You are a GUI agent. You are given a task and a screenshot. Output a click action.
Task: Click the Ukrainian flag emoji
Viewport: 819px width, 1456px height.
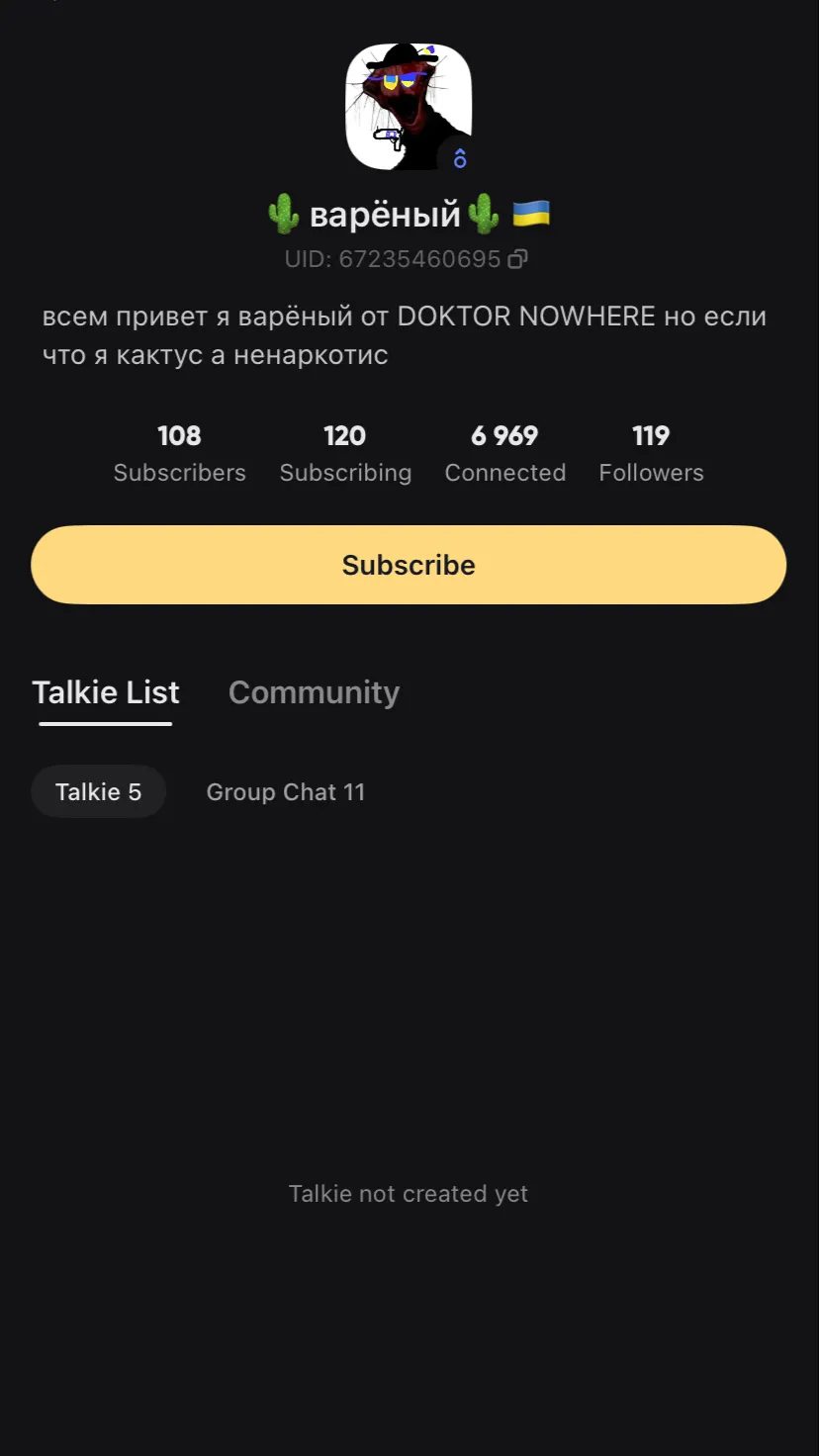pyautogui.click(x=531, y=213)
